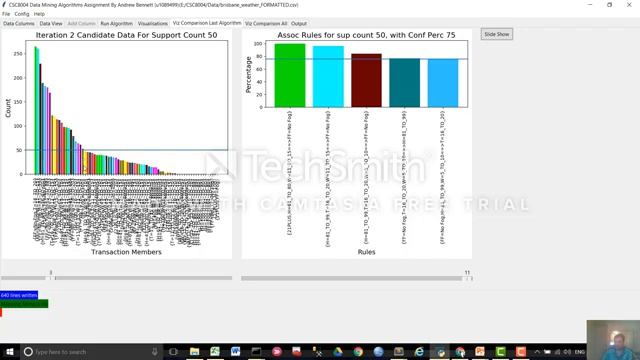Open Excel from the taskbar
Image resolution: width=640 pixels, height=360 pixels.
215,351
